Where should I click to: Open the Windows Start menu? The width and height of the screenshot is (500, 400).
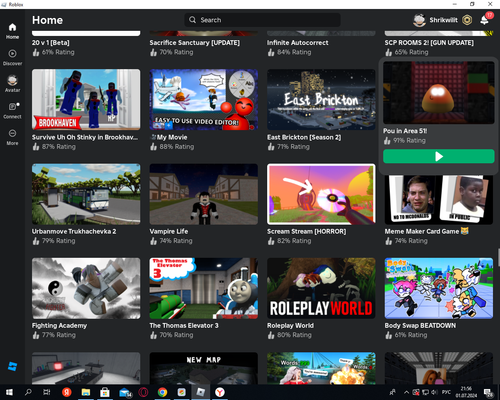point(9,392)
